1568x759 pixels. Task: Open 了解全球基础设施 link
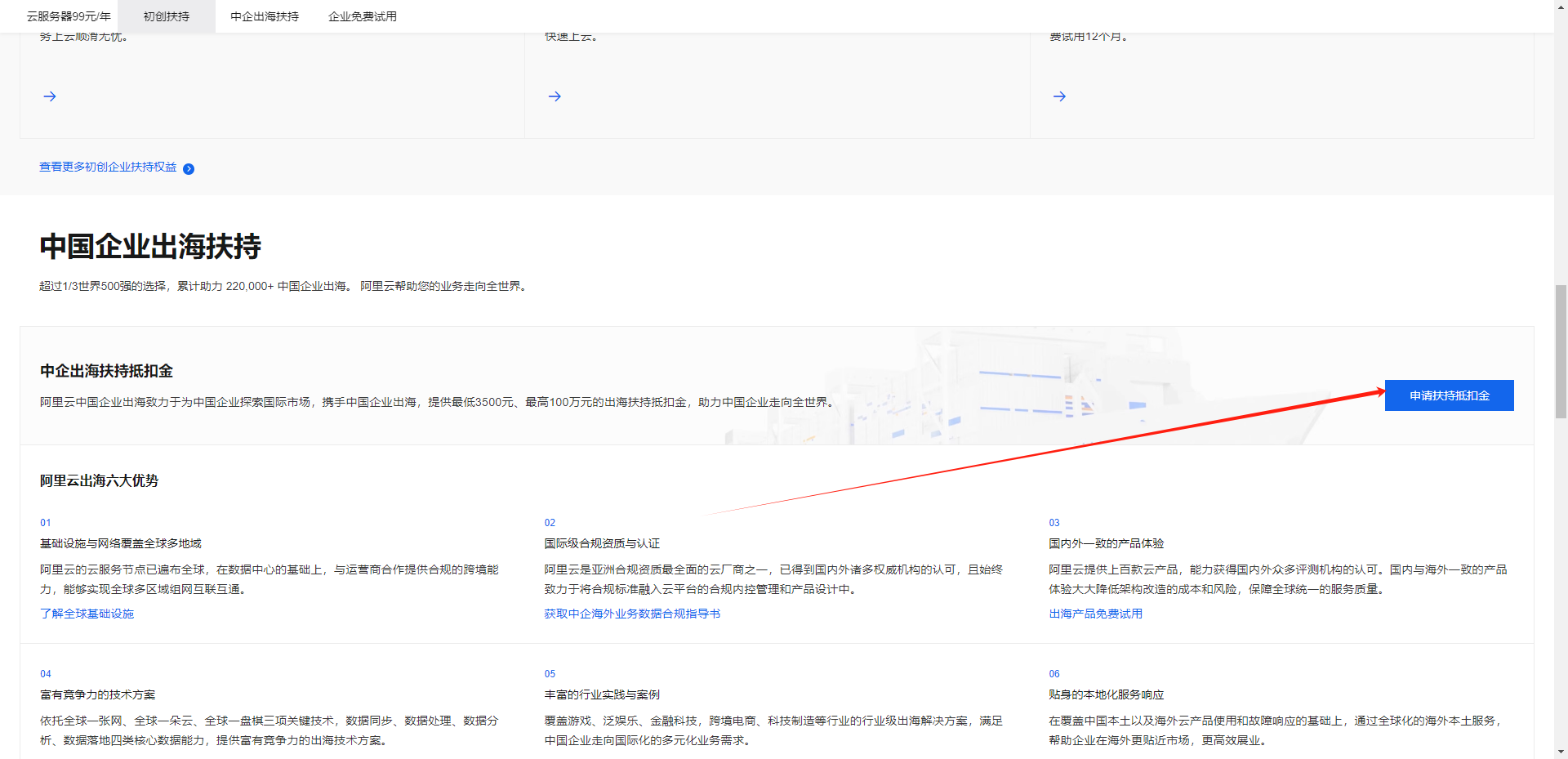coord(87,614)
